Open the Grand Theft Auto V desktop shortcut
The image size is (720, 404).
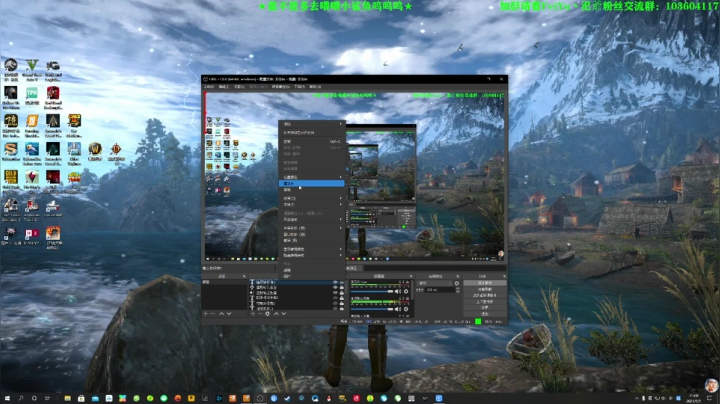tap(32, 69)
